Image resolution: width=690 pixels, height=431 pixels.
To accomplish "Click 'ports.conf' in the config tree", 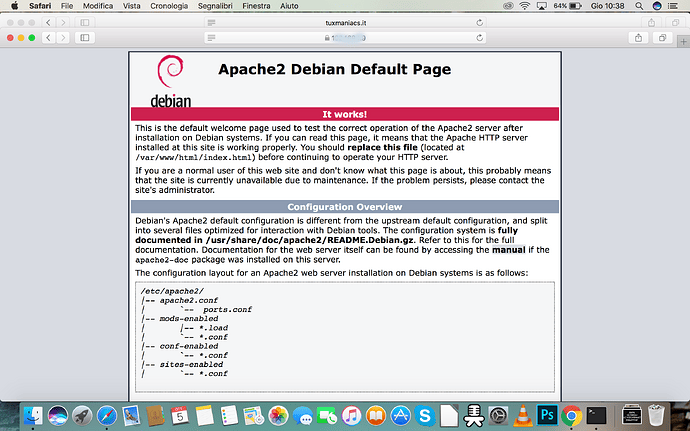I will pos(228,309).
